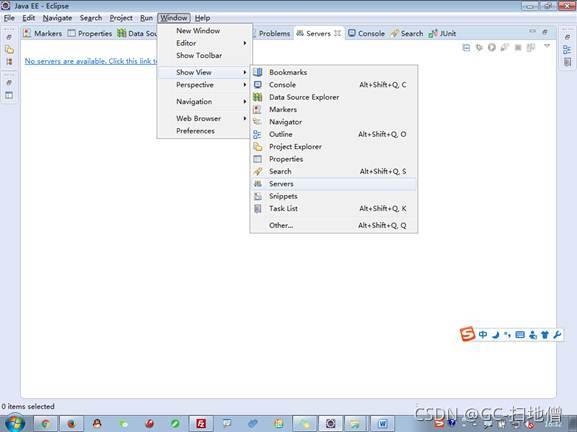The height and width of the screenshot is (432, 577).
Task: Expand the Editor submenu arrow
Action: coord(245,43)
